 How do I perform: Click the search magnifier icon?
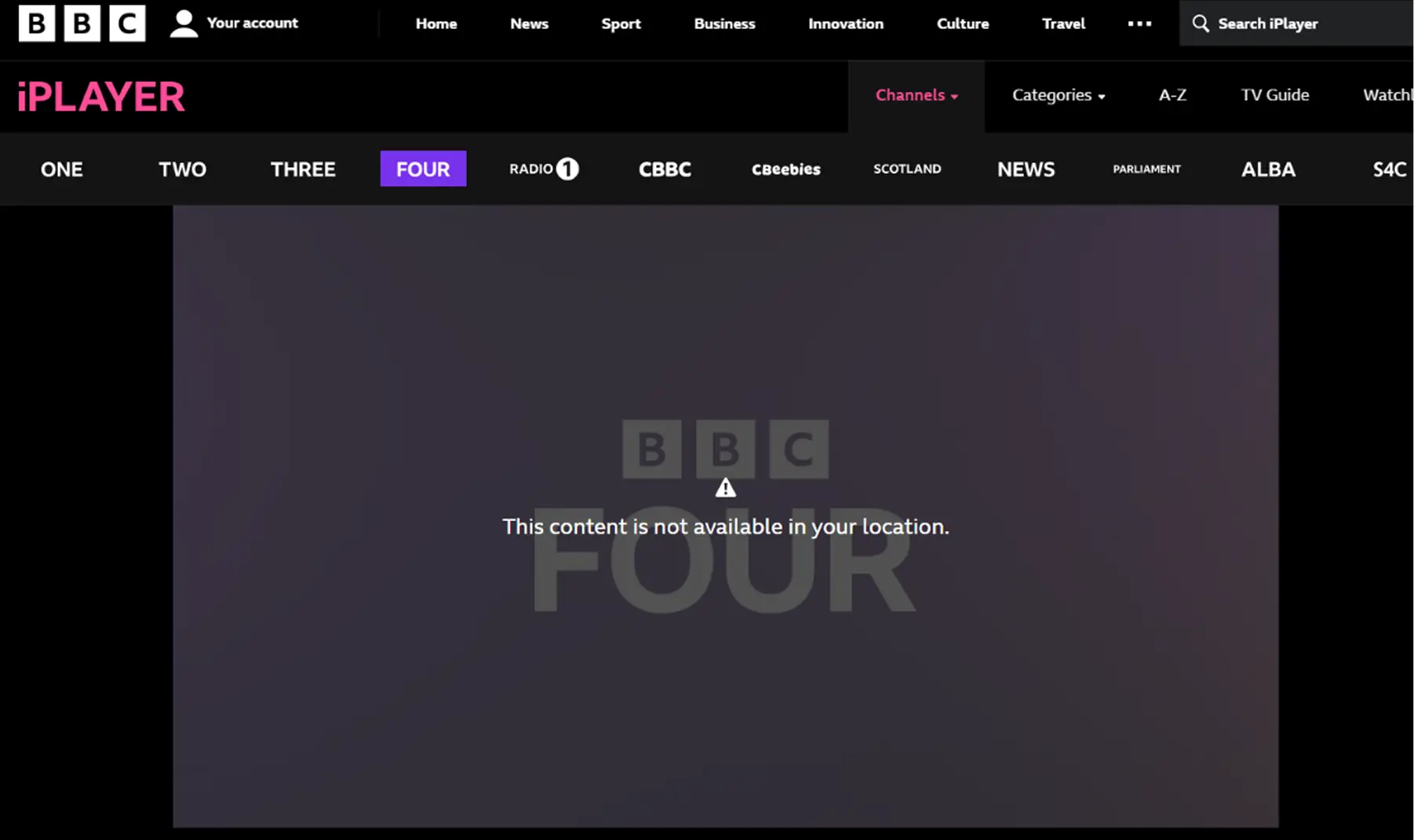pos(1200,24)
